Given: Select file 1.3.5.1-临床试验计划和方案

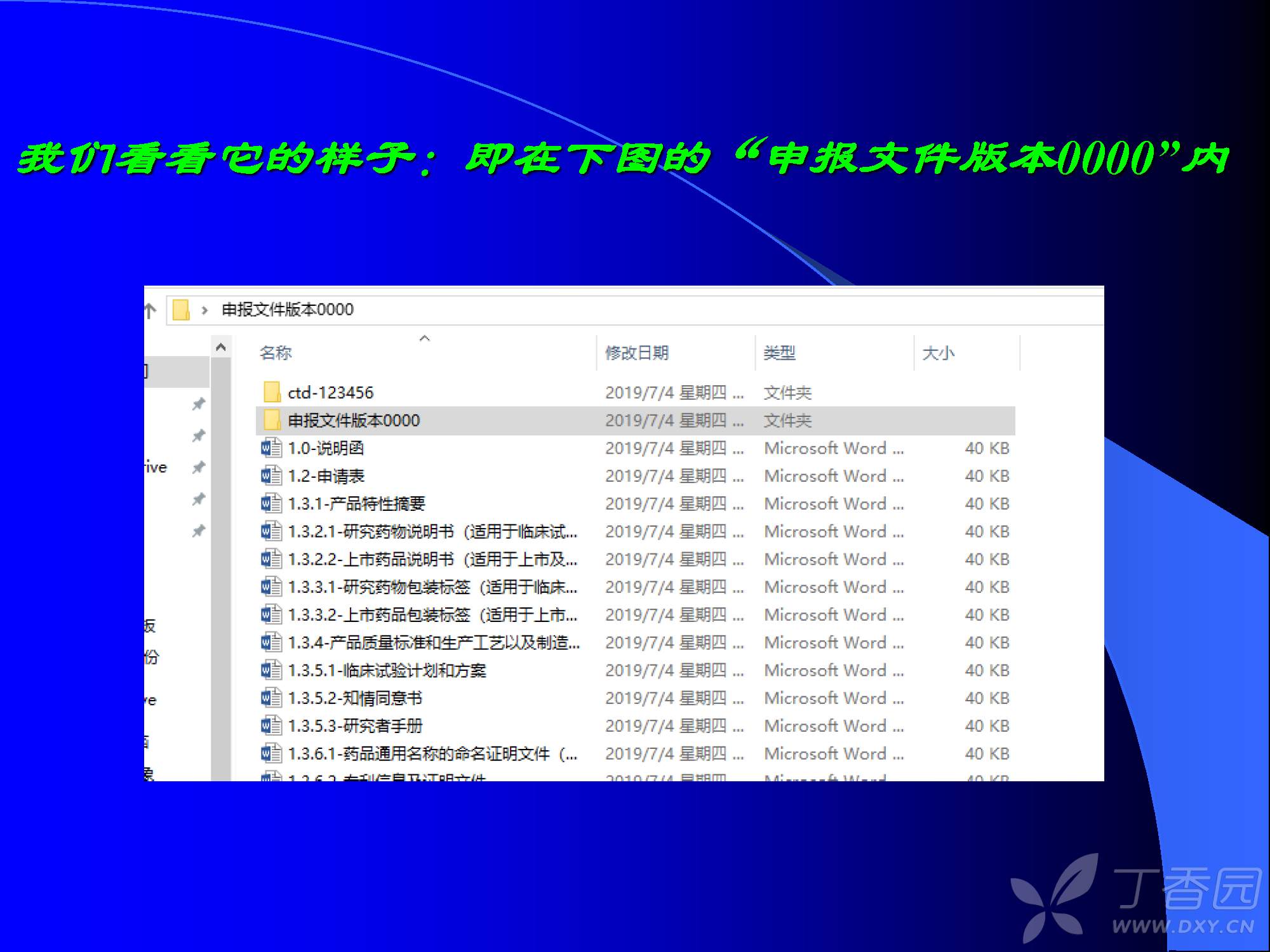Looking at the screenshot, I should coord(387,671).
